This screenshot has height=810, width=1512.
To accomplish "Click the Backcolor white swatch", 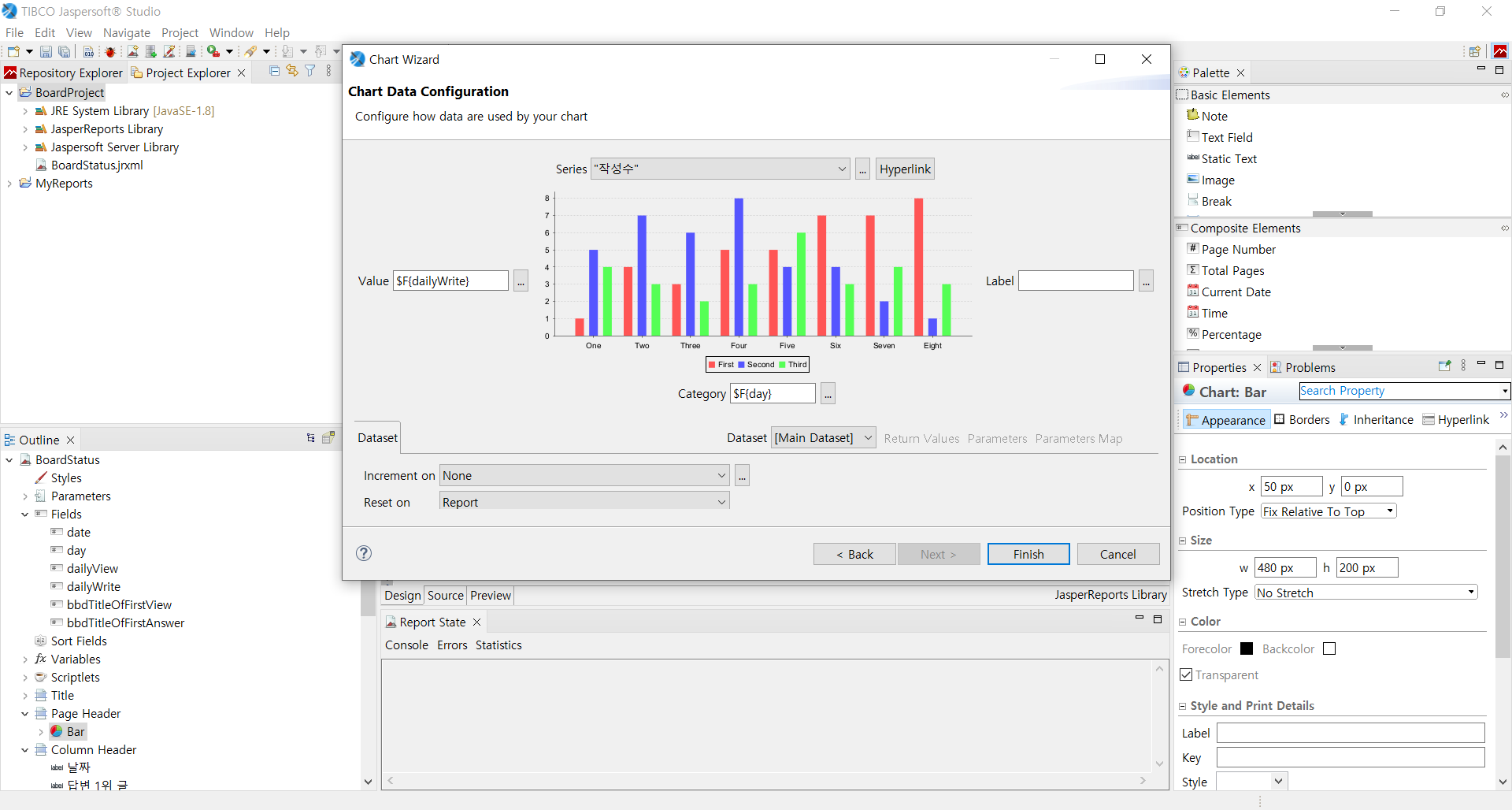I will pos(1329,648).
